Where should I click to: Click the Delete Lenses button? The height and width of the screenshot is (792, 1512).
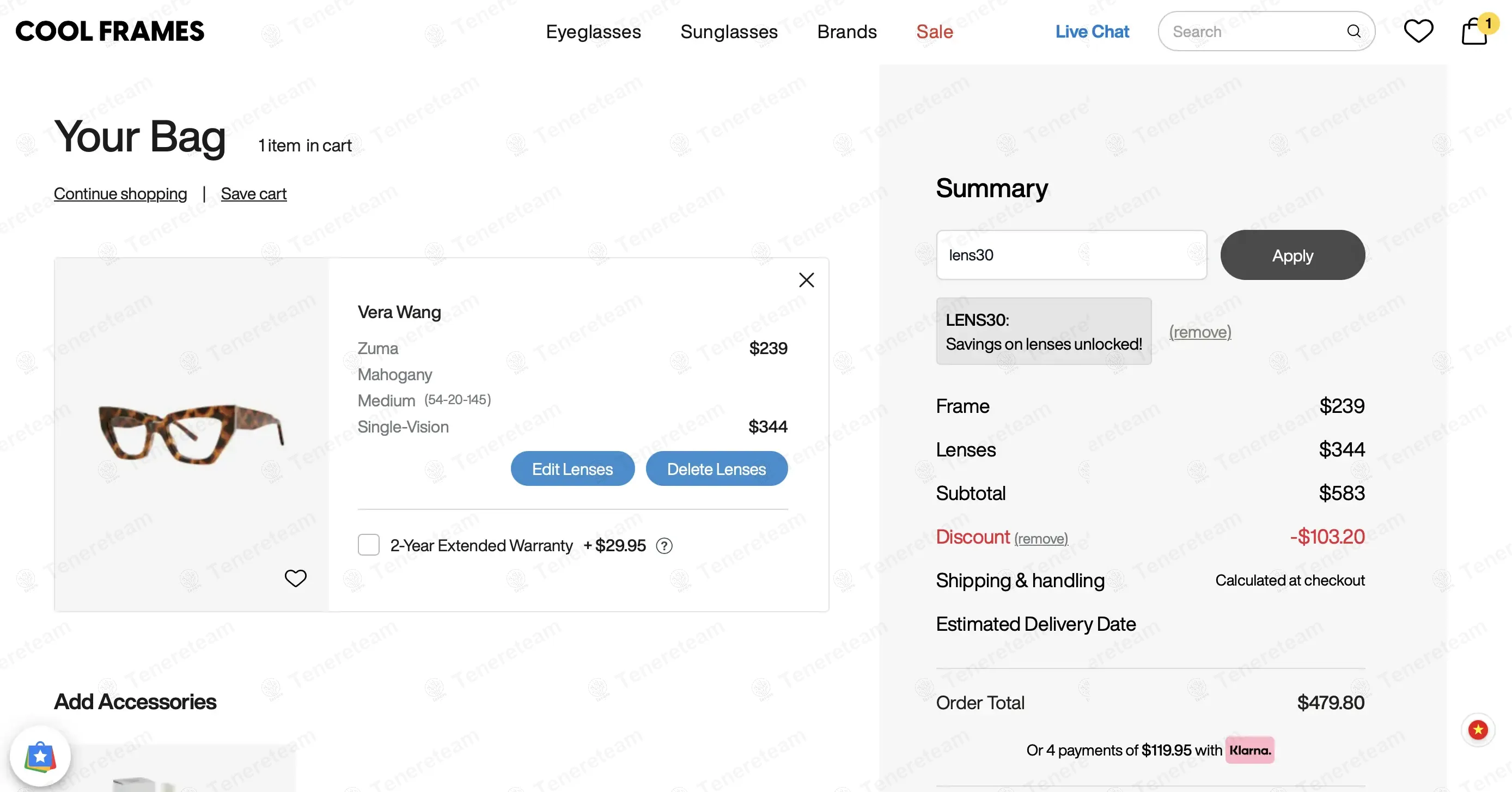[716, 468]
